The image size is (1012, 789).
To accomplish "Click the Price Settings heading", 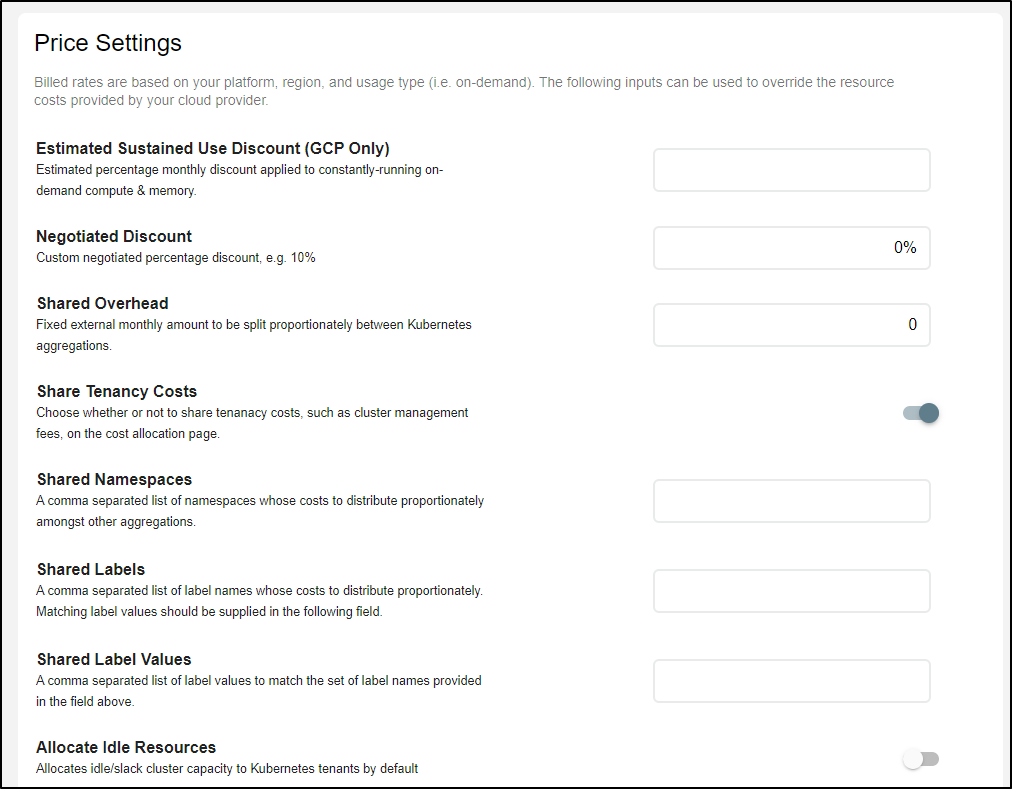I will tap(108, 43).
